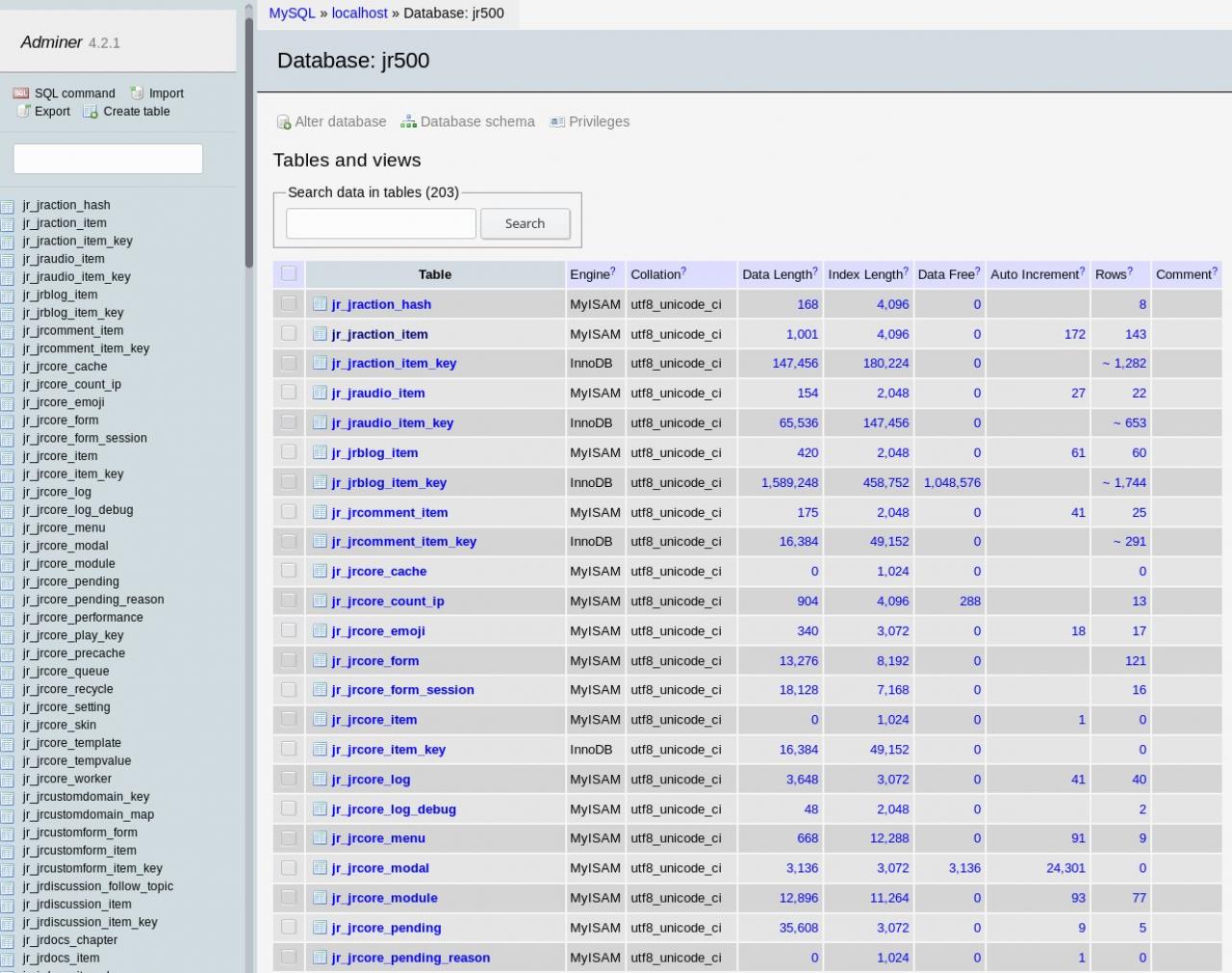Open the MySQL breadcrumb link

(x=292, y=13)
